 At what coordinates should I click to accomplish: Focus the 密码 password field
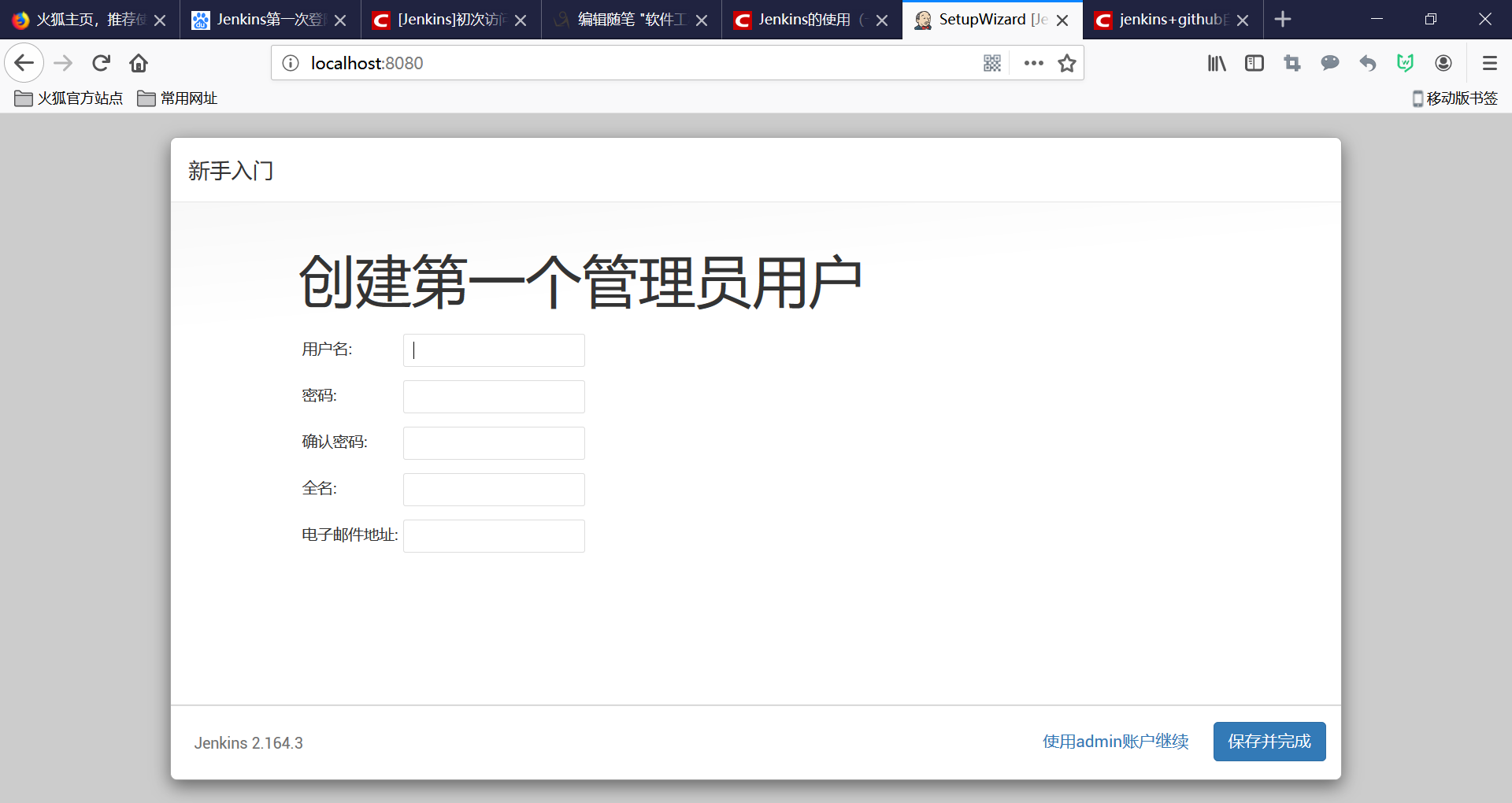[494, 397]
